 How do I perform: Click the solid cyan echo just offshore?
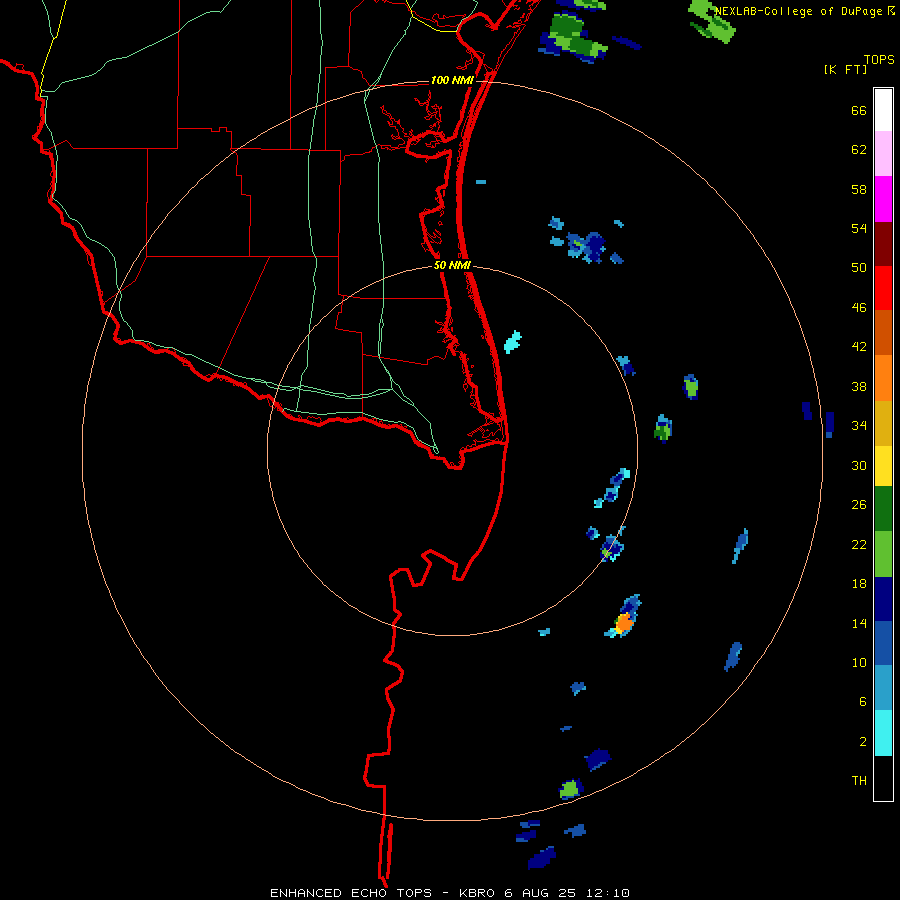[513, 342]
